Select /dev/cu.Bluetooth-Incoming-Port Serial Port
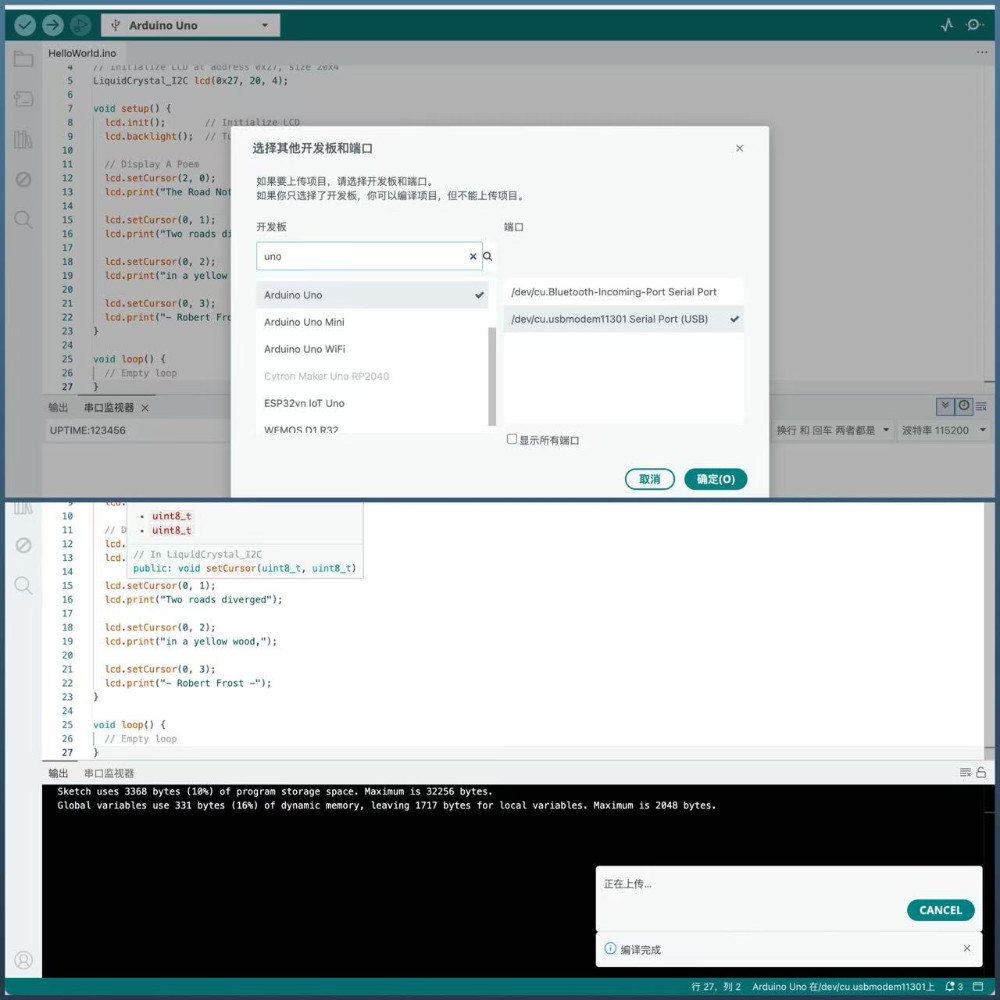1000x1000 pixels. (x=623, y=291)
